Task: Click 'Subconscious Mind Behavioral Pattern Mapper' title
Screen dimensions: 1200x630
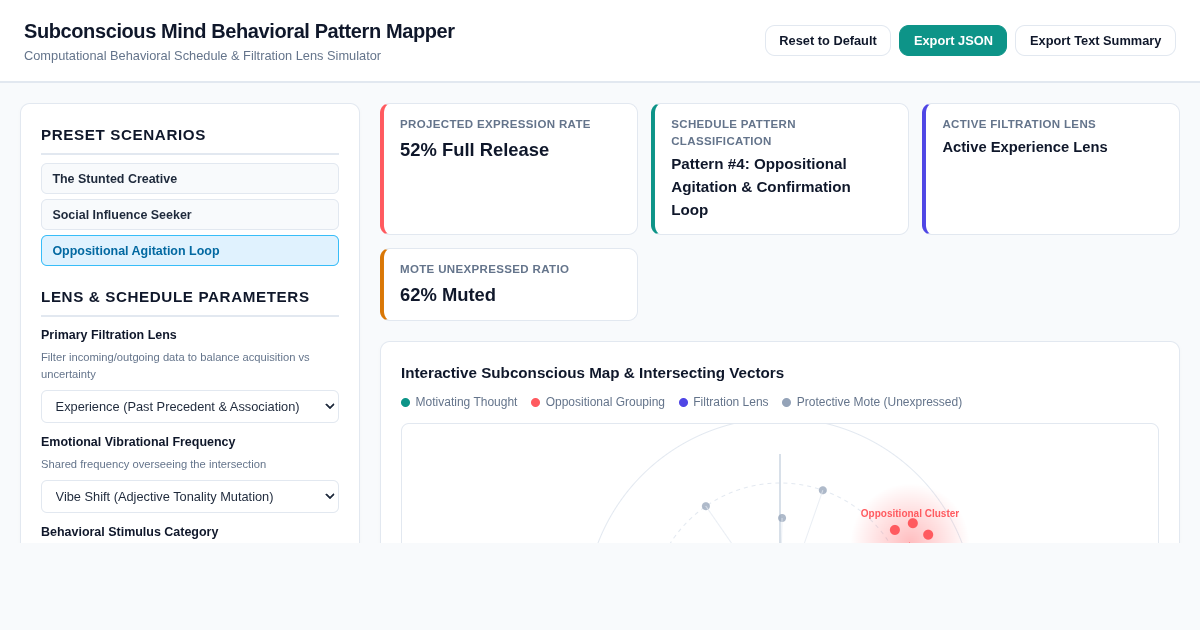Action: pyautogui.click(x=239, y=31)
